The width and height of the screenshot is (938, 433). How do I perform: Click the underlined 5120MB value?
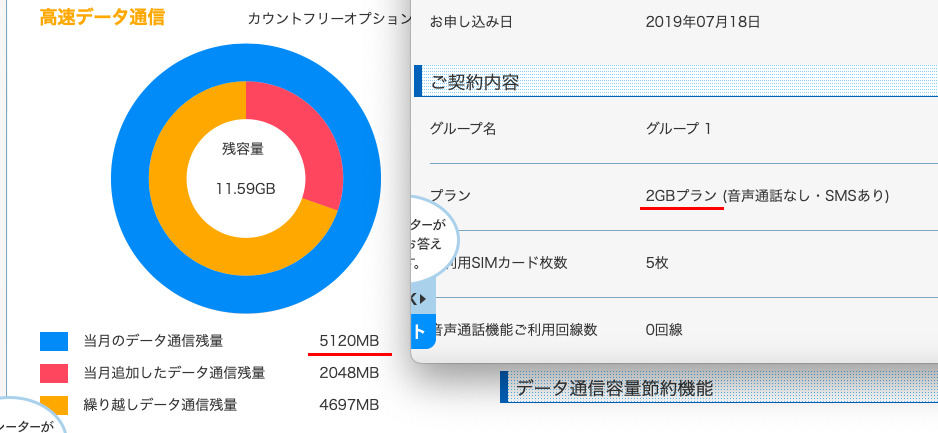pos(349,342)
